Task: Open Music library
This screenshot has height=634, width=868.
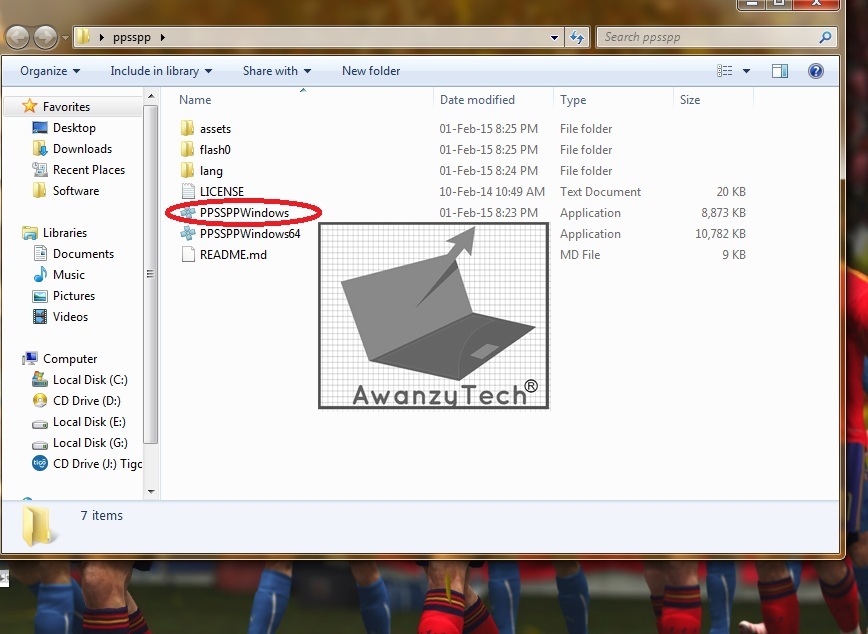Action: tap(69, 275)
